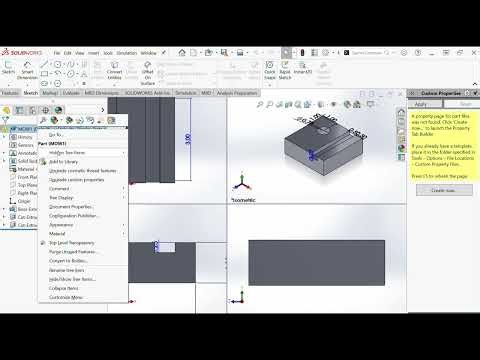Click Apply in Custom Properties pane
480x360 pixels.
coord(425,104)
